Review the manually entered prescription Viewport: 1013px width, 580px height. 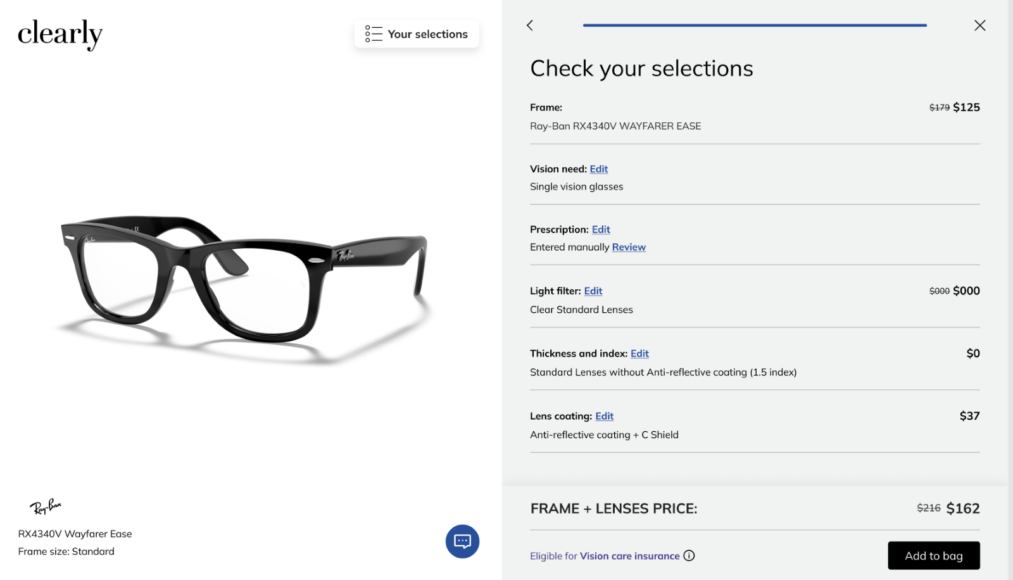click(629, 247)
